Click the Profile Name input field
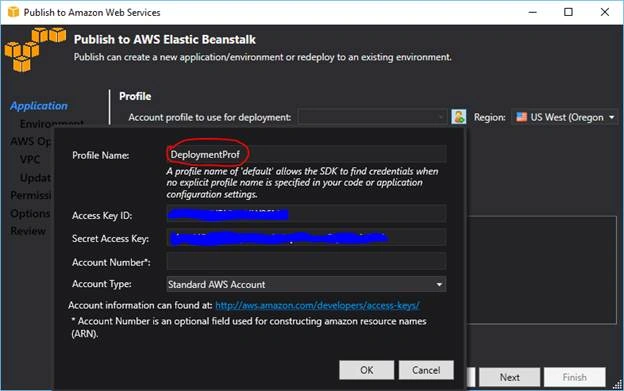Viewport: 624px width, 391px height. (306, 154)
